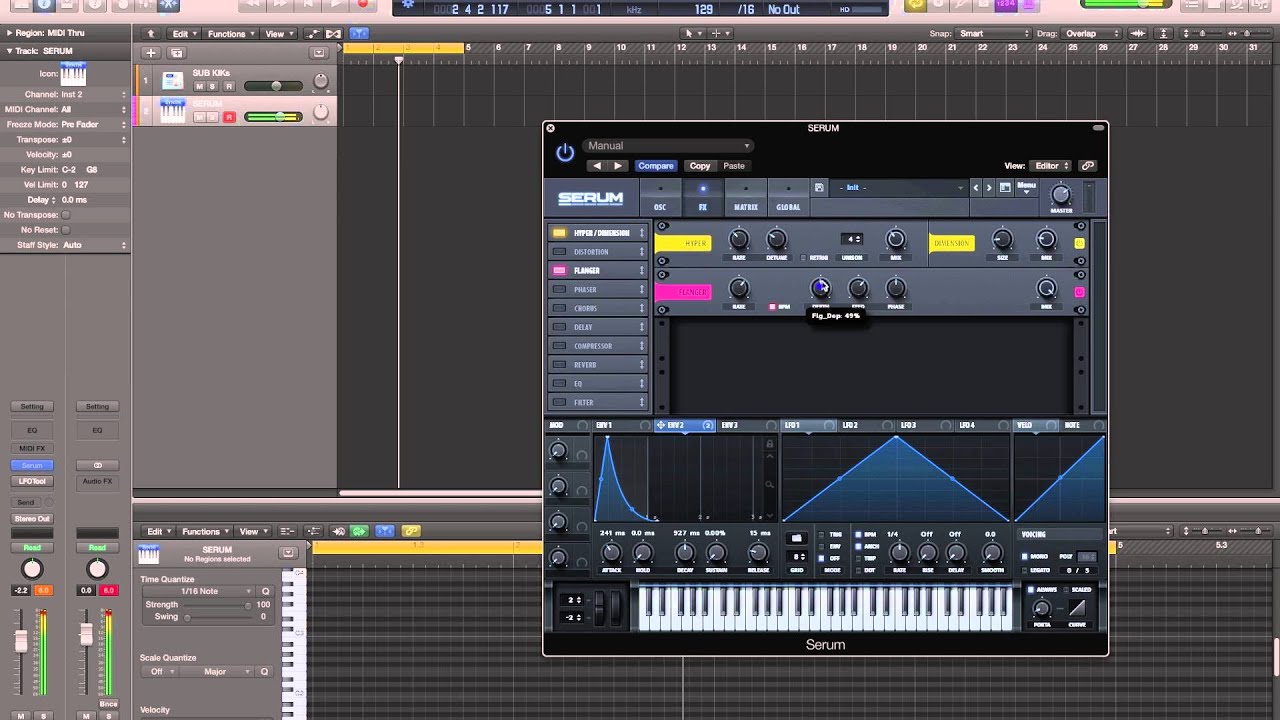Click the channel strip Setting button
The height and width of the screenshot is (720, 1280).
(x=32, y=407)
